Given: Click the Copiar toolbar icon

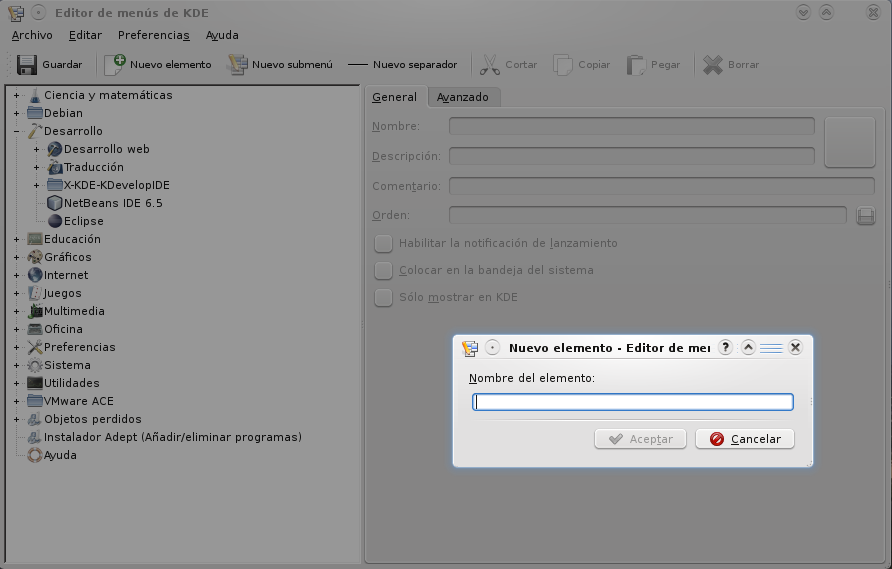Looking at the screenshot, I should pos(563,65).
